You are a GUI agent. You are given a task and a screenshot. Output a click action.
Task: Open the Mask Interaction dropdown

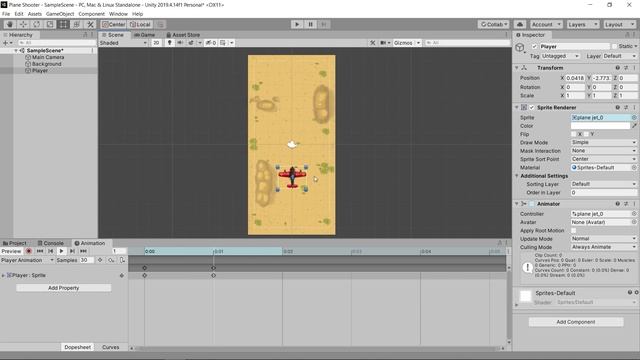(604, 151)
